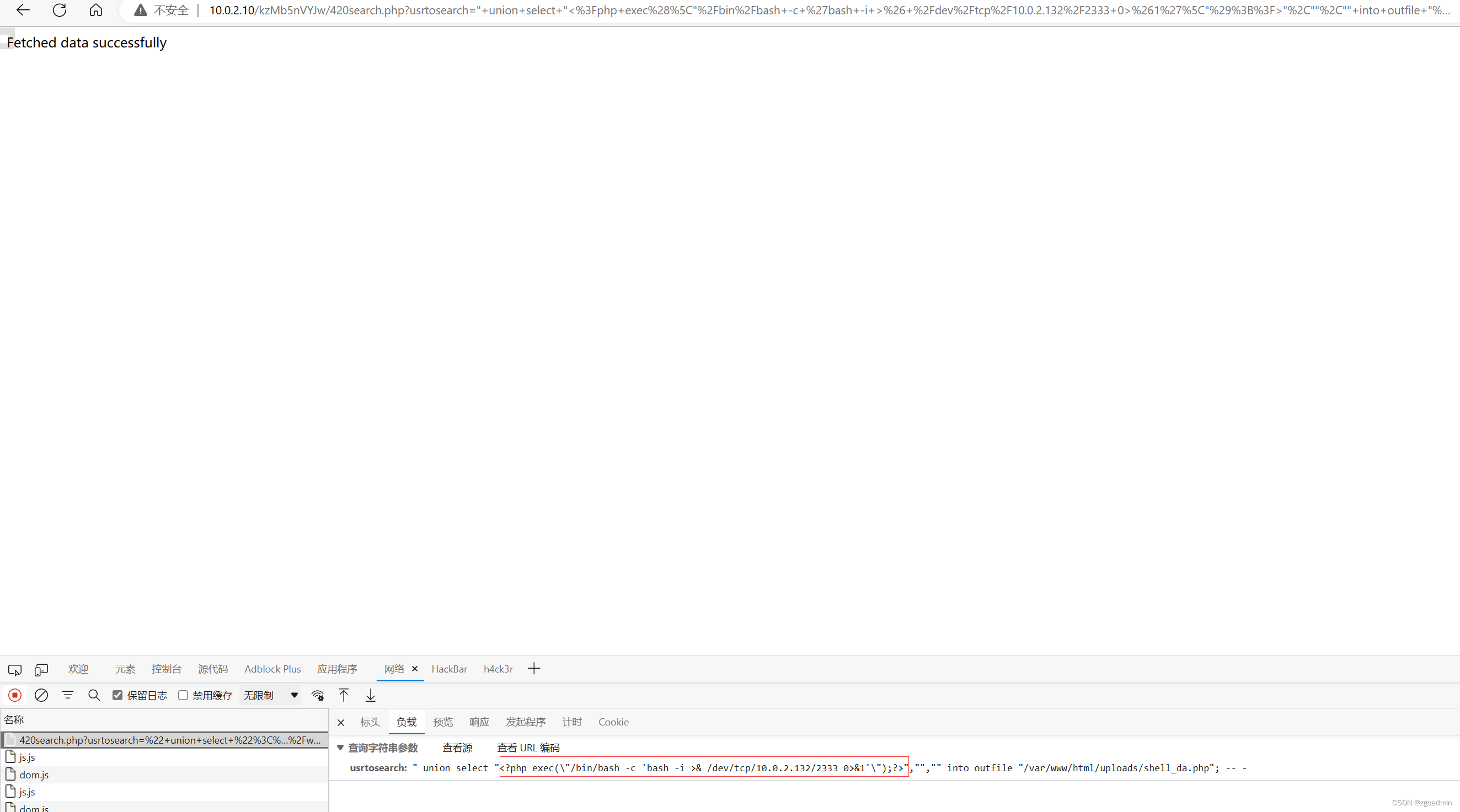
Task: Go back to the previous page
Action: coord(23,10)
